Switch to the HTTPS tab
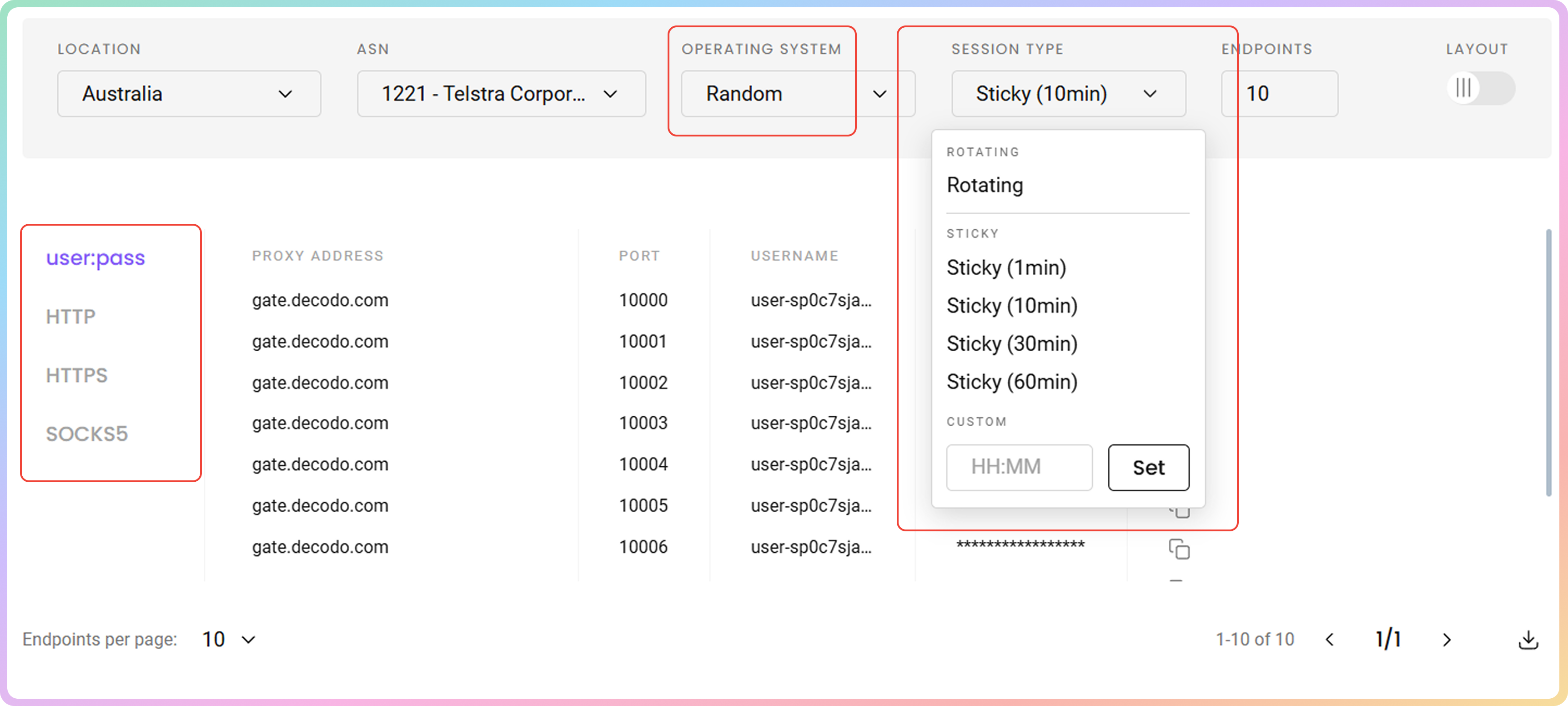 point(77,375)
